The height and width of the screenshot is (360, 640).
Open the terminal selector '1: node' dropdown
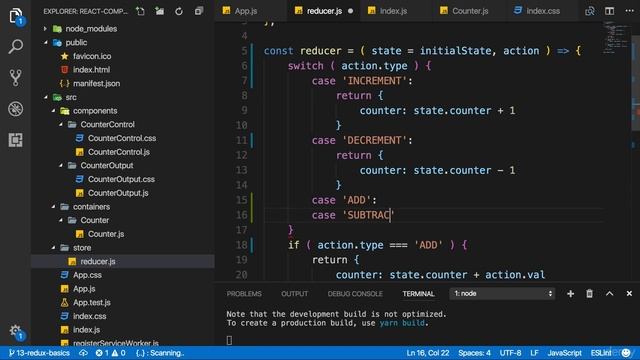click(x=502, y=293)
